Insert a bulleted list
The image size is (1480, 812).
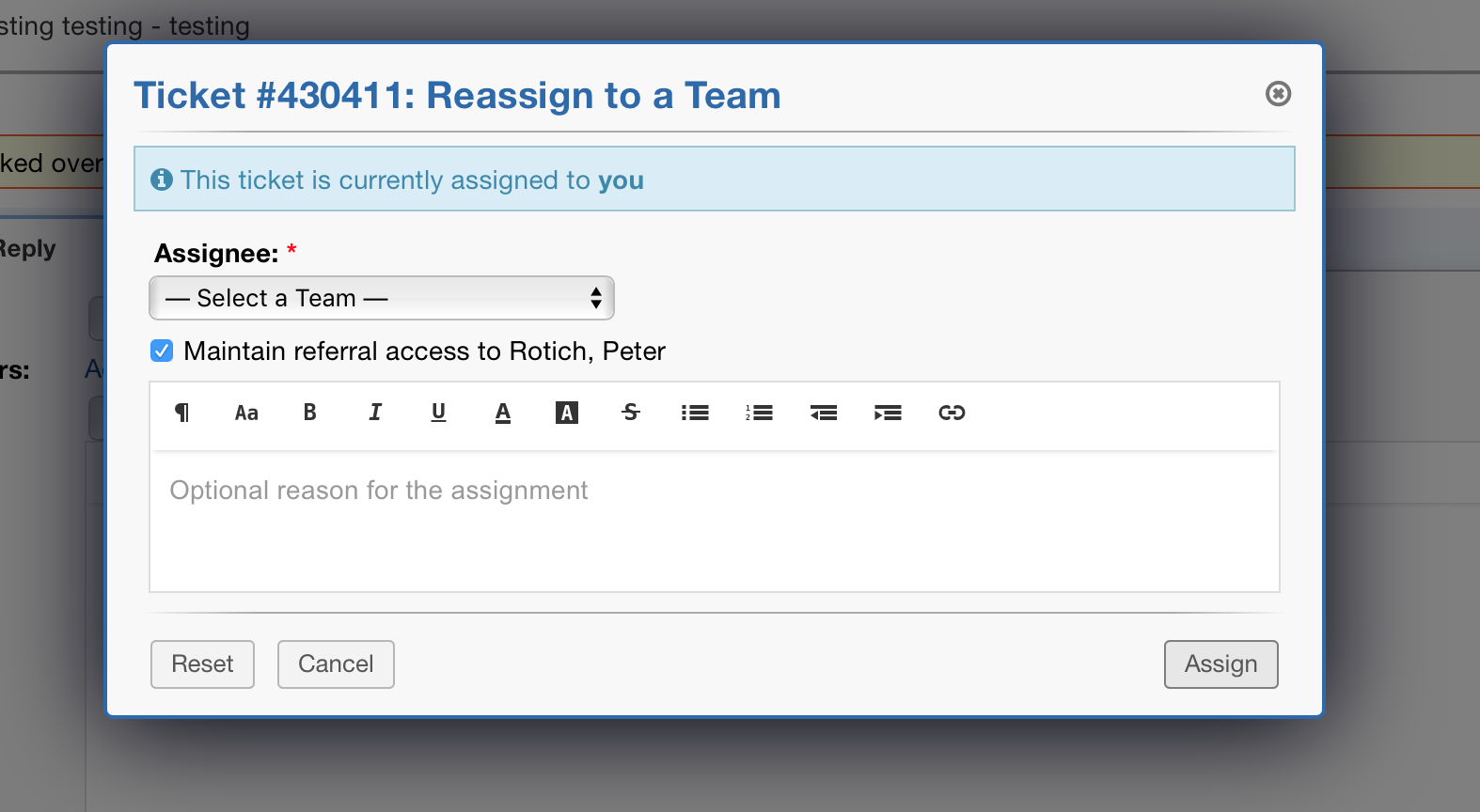tap(695, 413)
